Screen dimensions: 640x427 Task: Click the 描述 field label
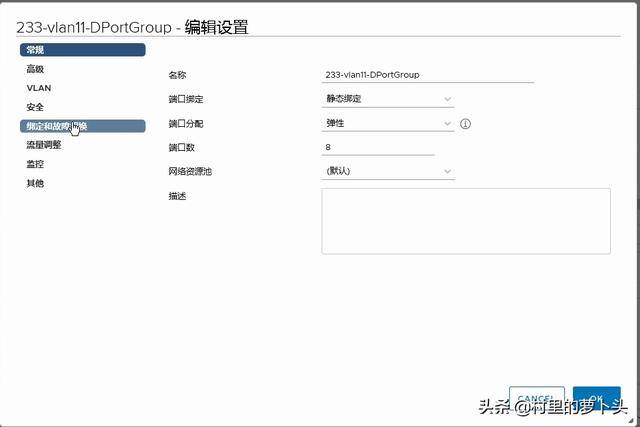pos(178,195)
